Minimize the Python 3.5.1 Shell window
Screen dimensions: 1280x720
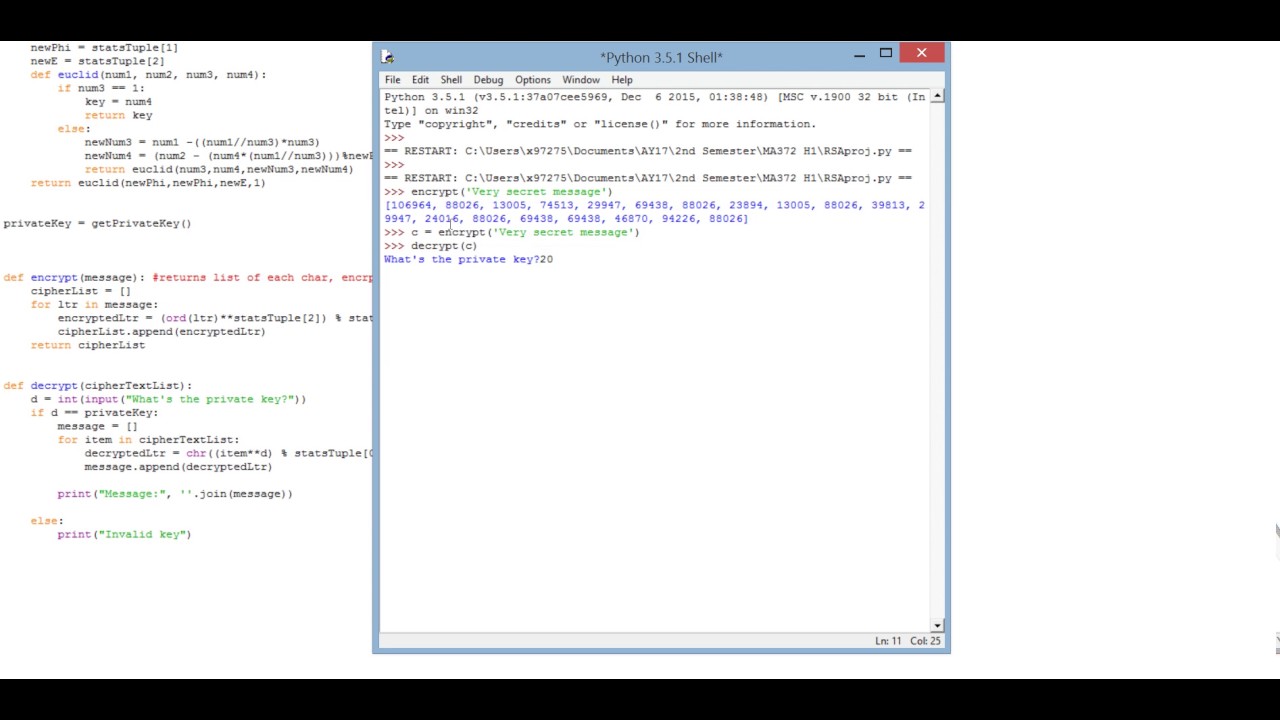click(x=859, y=54)
